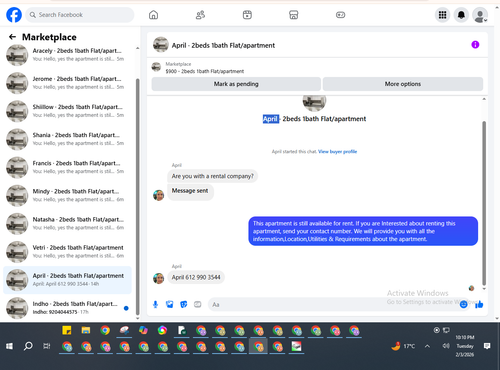Screen dimensions: 500x370
Task: Show hidden tray icons chevron
Action: pos(427,346)
